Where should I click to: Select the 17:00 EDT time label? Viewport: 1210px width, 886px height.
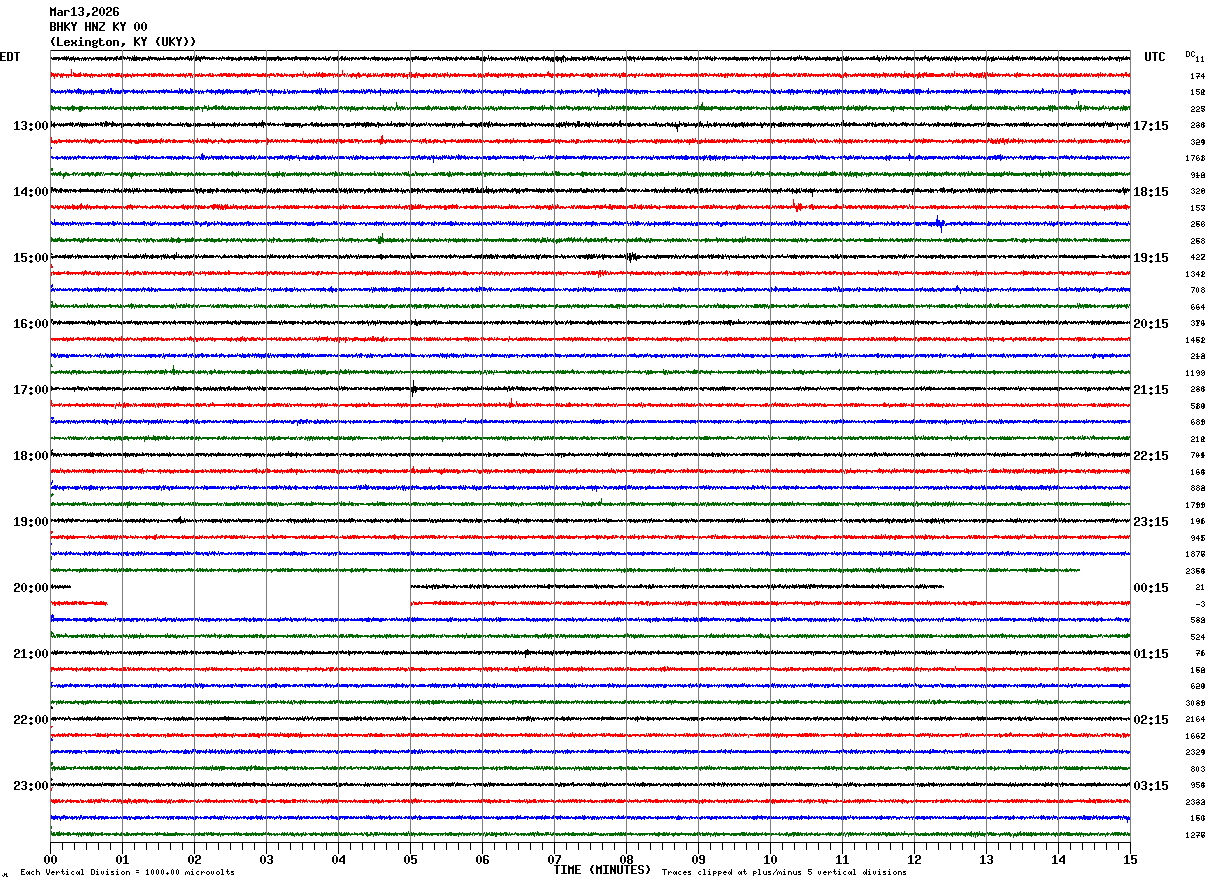pos(30,390)
